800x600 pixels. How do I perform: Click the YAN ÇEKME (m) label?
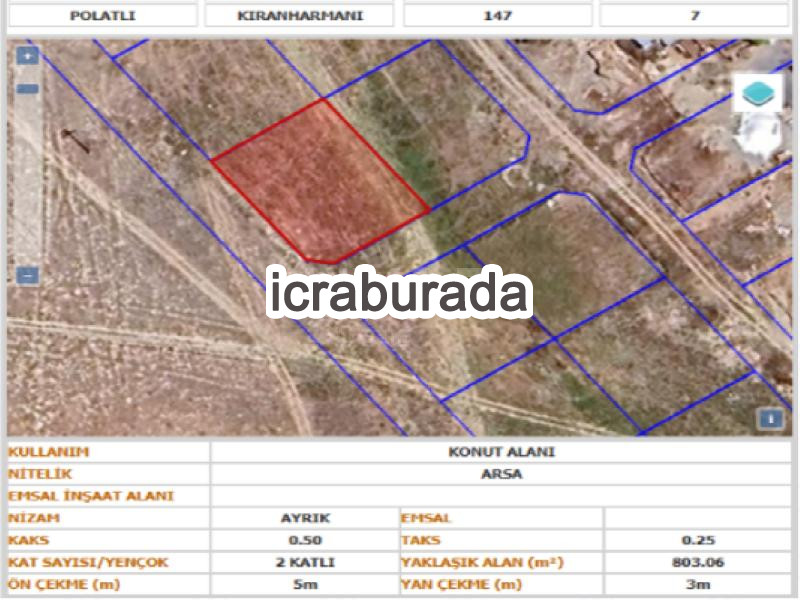click(x=461, y=584)
